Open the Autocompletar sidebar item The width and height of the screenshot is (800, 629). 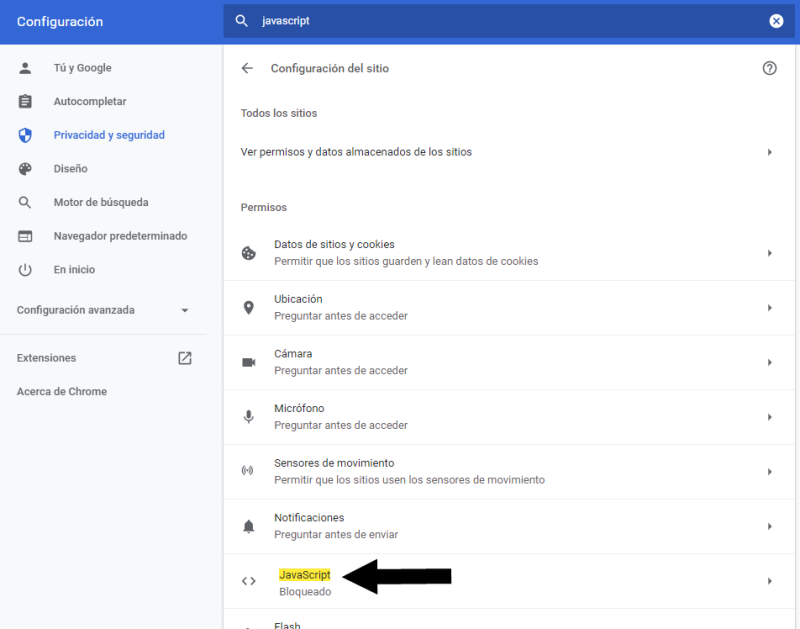[90, 102]
